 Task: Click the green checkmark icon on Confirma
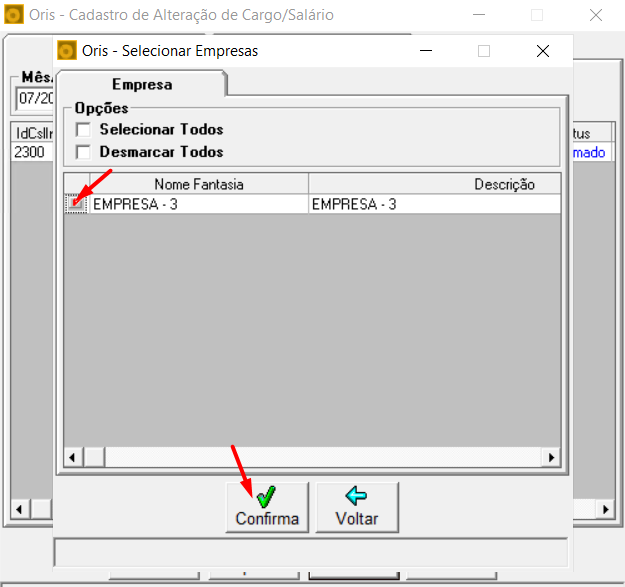pos(266,497)
